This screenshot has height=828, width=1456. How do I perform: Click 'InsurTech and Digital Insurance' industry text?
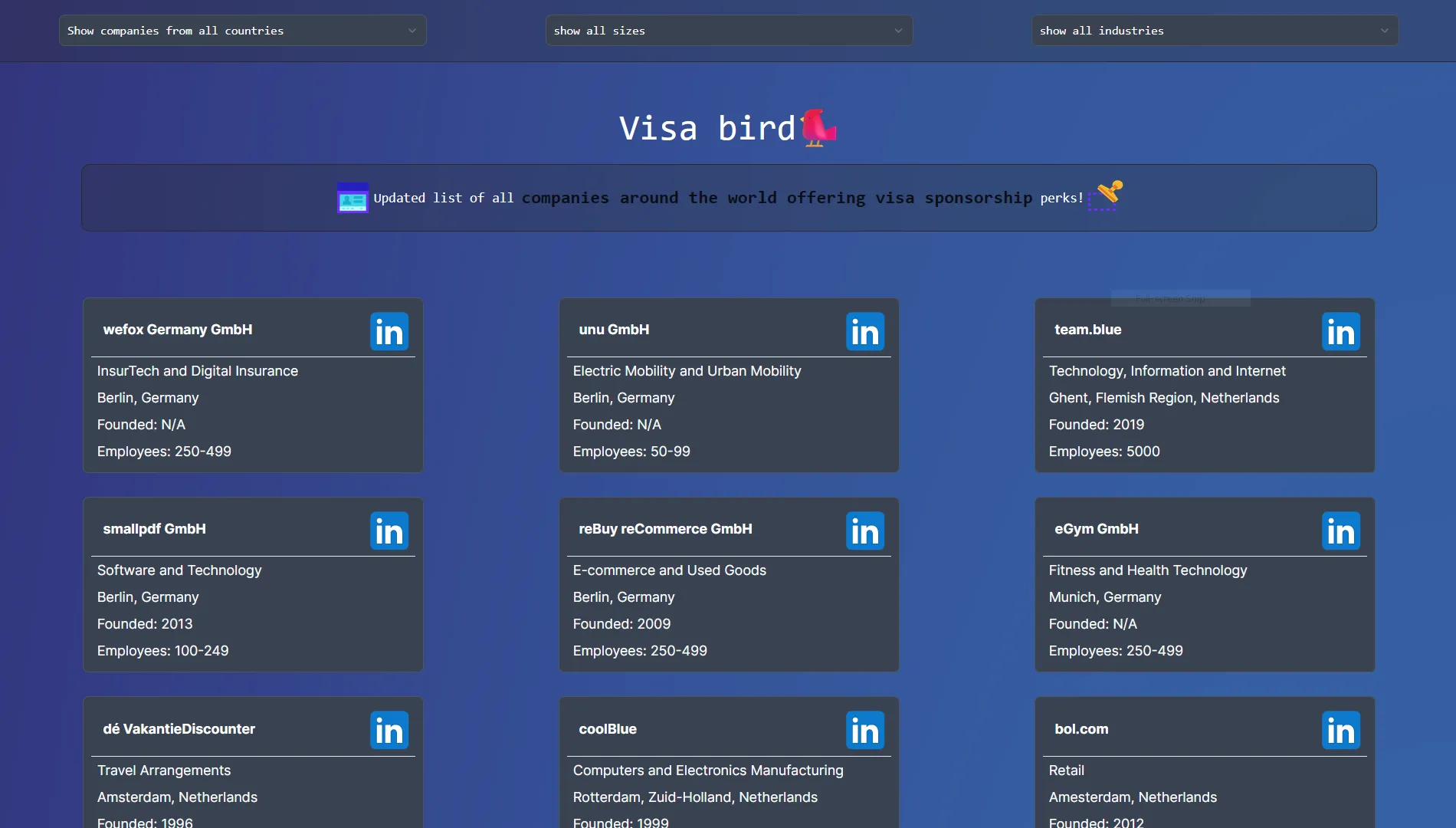(198, 371)
